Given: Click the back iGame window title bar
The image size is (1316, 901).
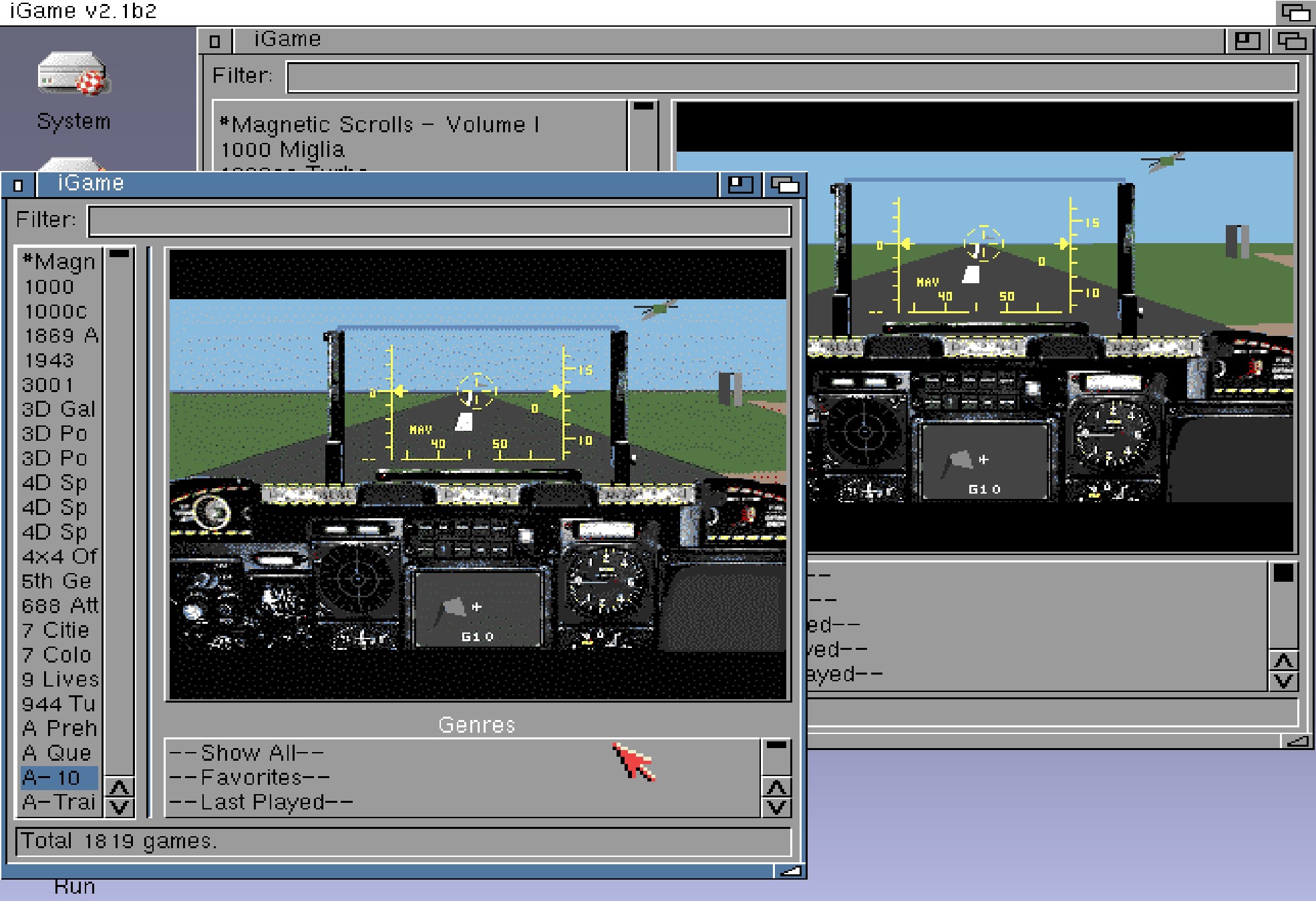Looking at the screenshot, I should point(728,41).
